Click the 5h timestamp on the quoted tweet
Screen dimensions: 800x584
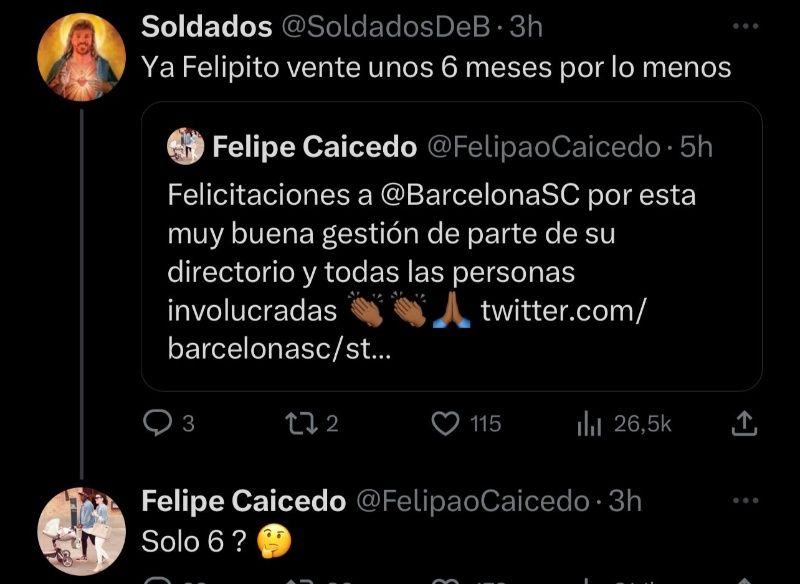click(x=696, y=148)
